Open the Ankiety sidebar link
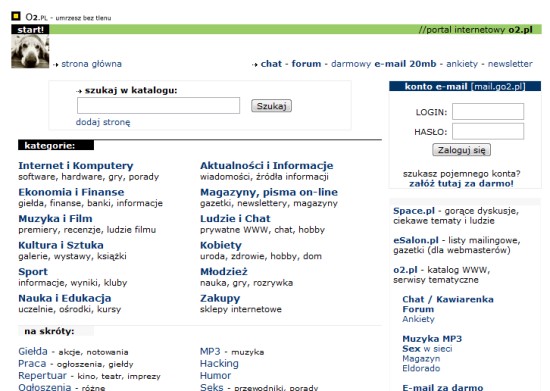 [418, 319]
